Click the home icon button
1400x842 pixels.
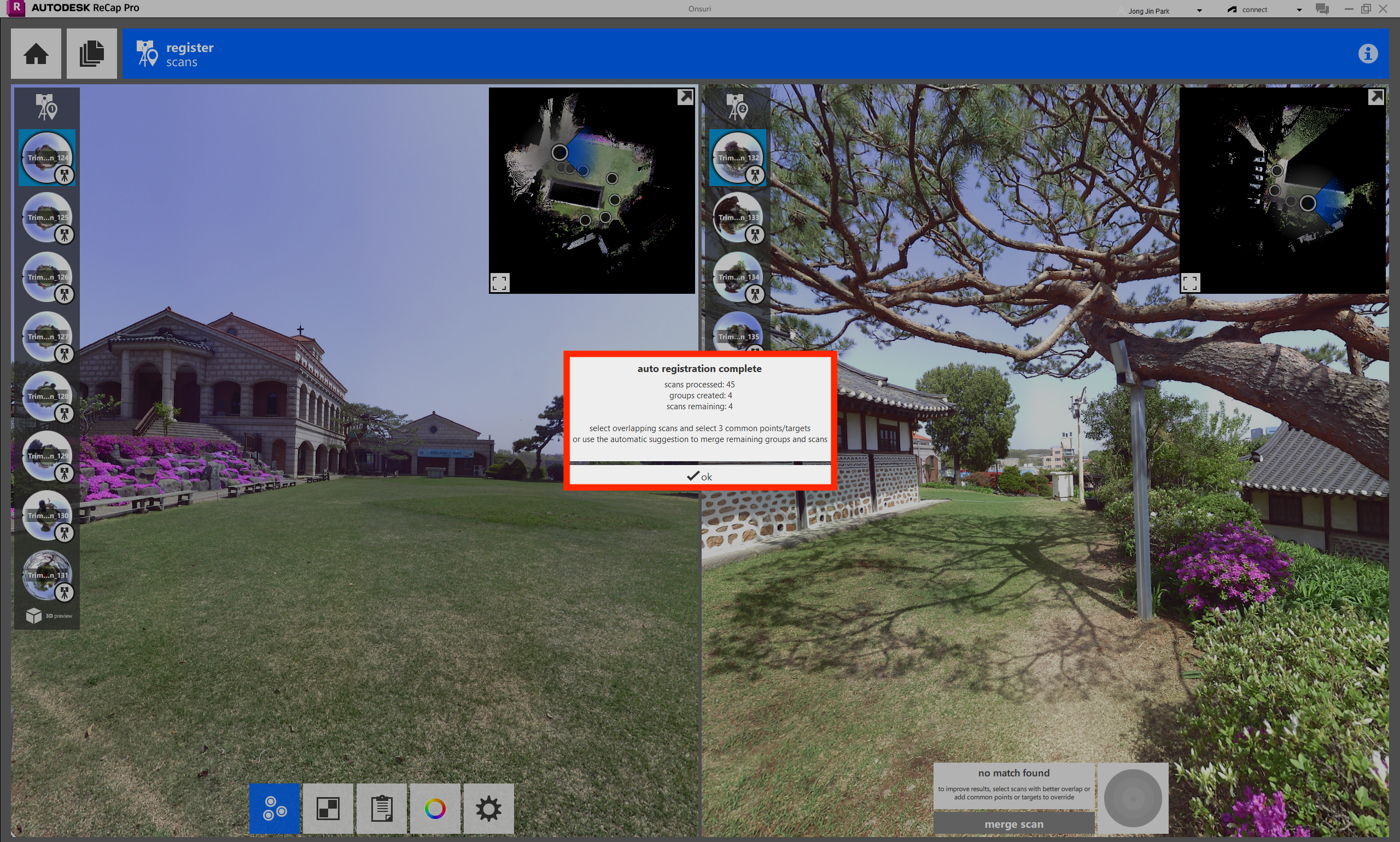36,54
